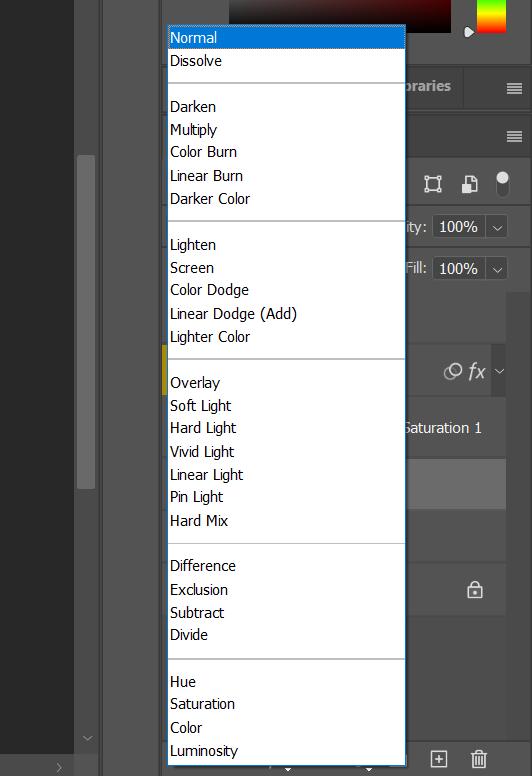The width and height of the screenshot is (532, 776).
Task: Click the blending options indicator icon
Action: click(x=453, y=371)
